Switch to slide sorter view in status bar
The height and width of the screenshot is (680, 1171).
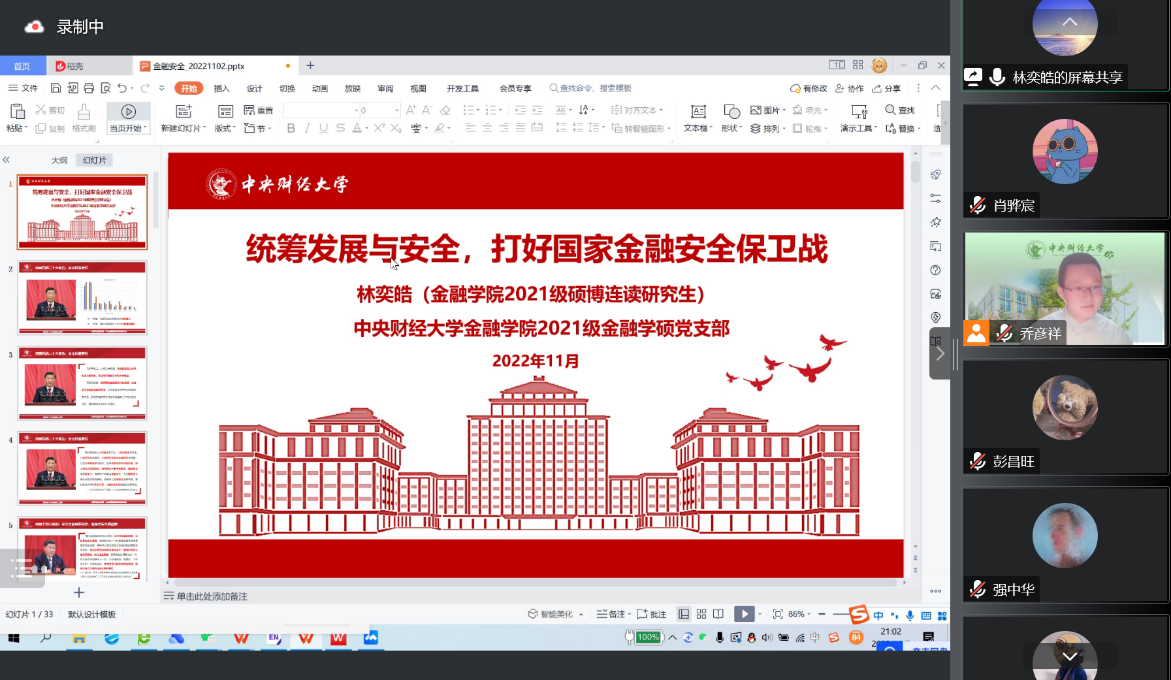(x=701, y=614)
